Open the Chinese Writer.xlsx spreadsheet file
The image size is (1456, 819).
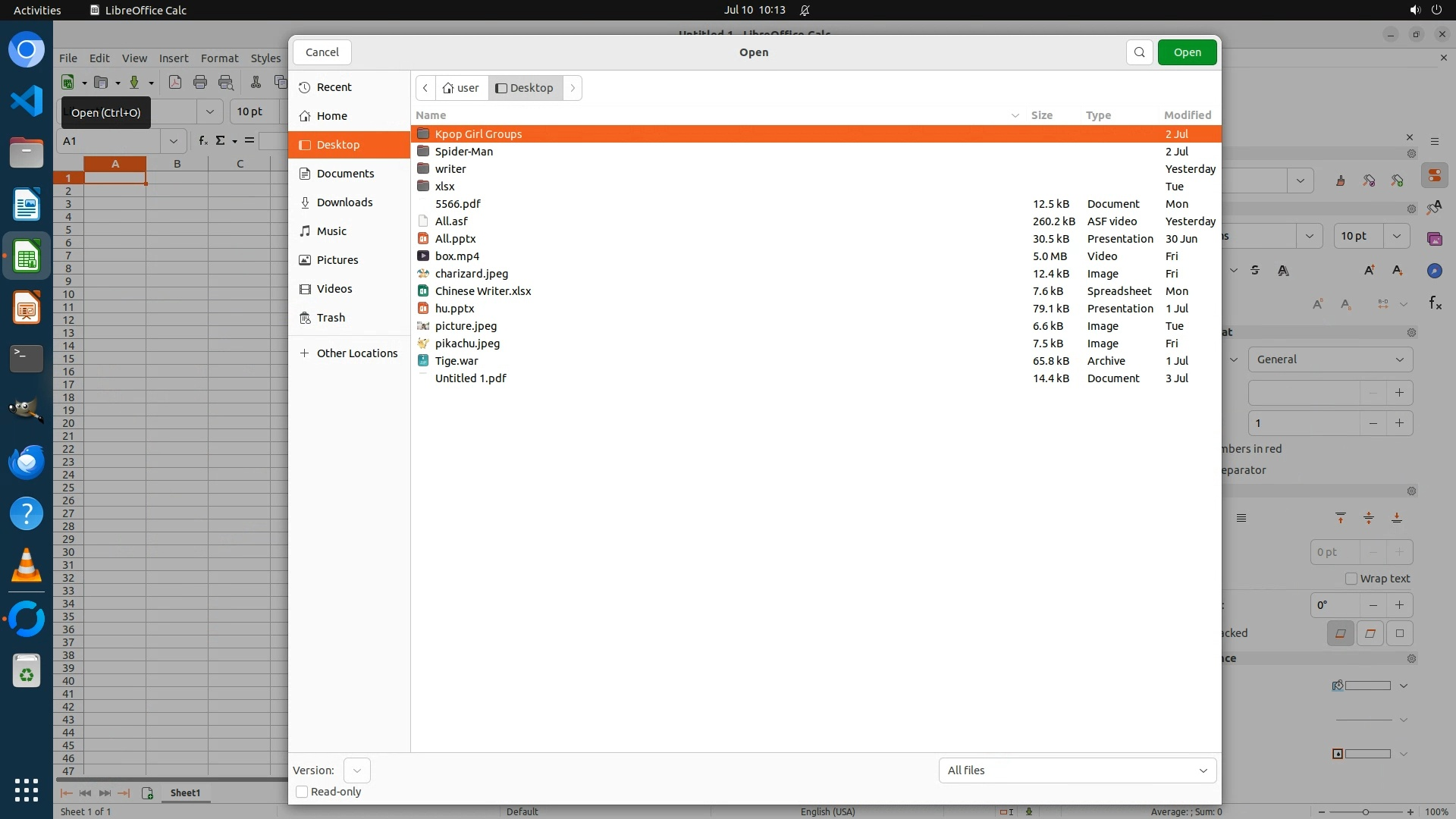482,291
